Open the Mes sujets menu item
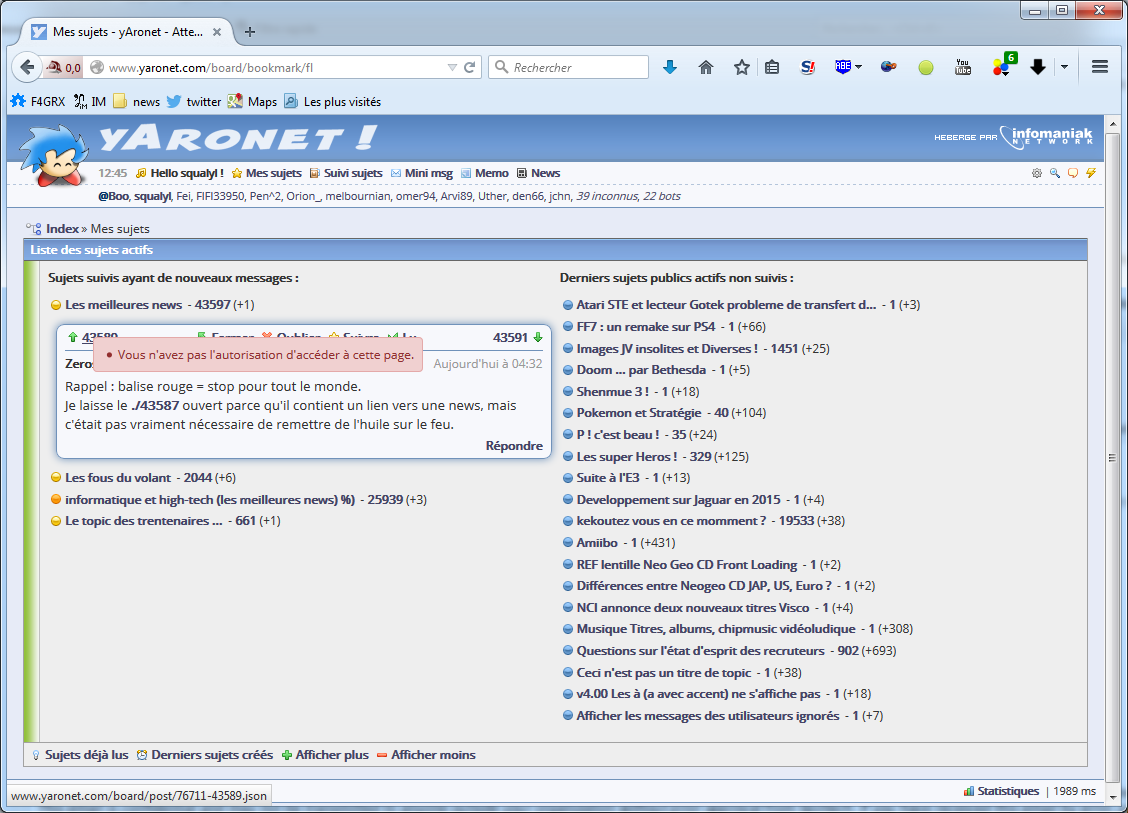The height and width of the screenshot is (813, 1128). click(x=273, y=173)
